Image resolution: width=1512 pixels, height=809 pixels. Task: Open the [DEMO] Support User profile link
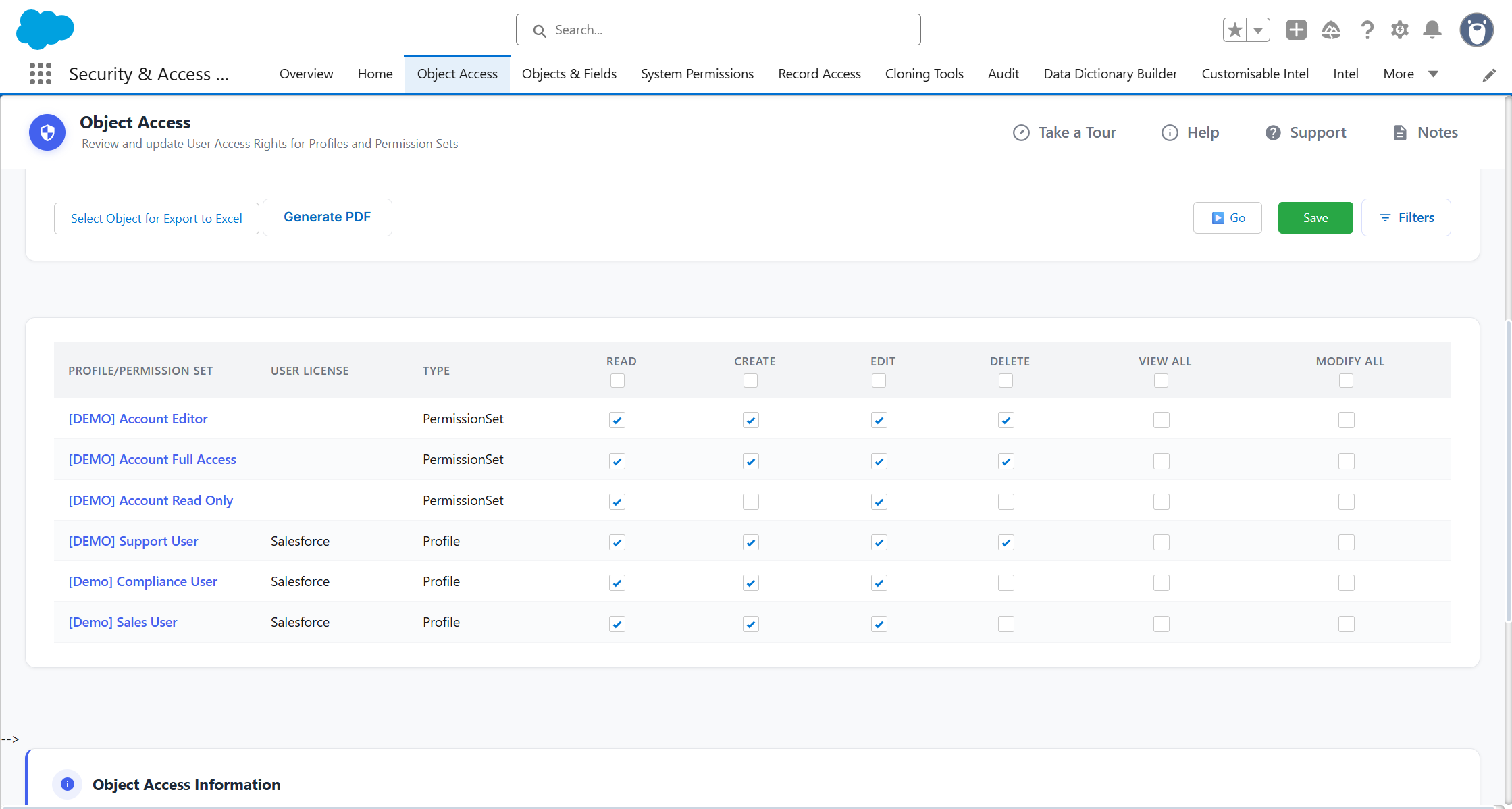(x=133, y=541)
